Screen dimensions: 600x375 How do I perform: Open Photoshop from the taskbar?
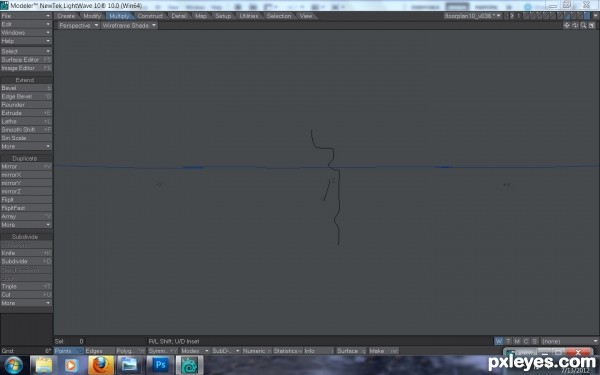(160, 365)
